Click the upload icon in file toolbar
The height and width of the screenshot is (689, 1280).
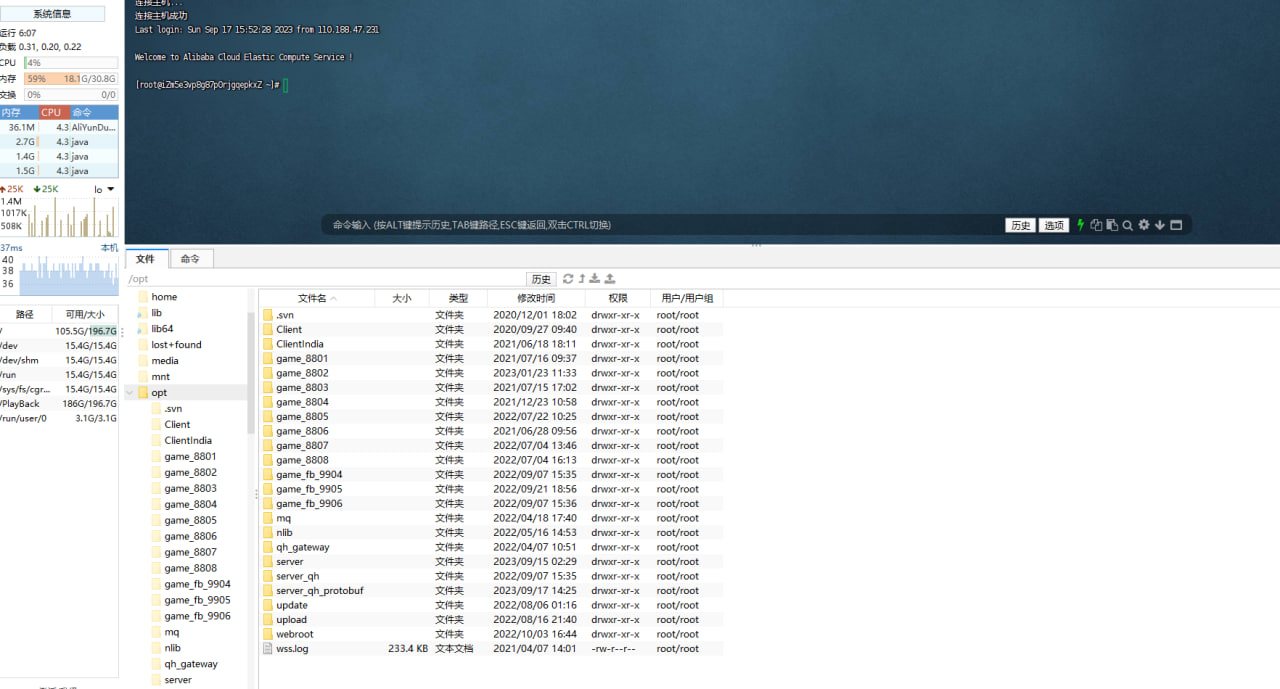610,279
